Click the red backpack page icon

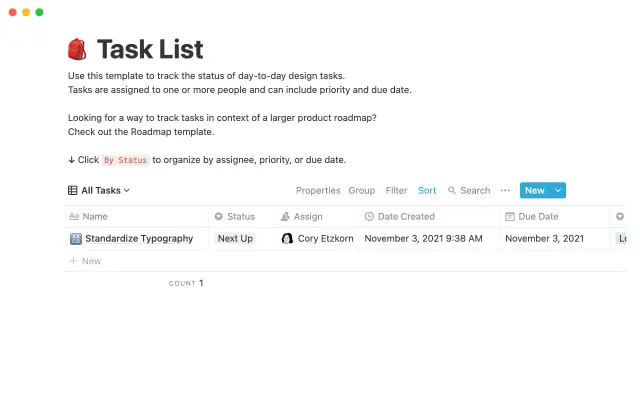pyautogui.click(x=77, y=49)
